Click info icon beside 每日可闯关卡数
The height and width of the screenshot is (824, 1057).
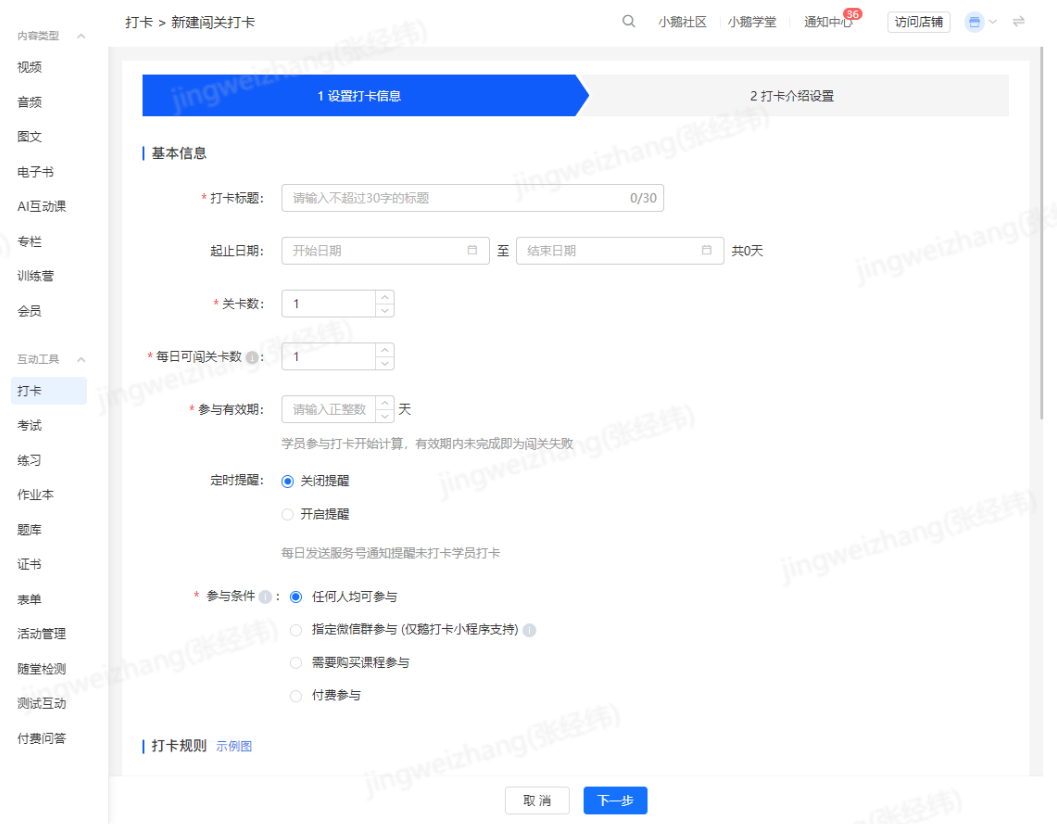[x=251, y=357]
